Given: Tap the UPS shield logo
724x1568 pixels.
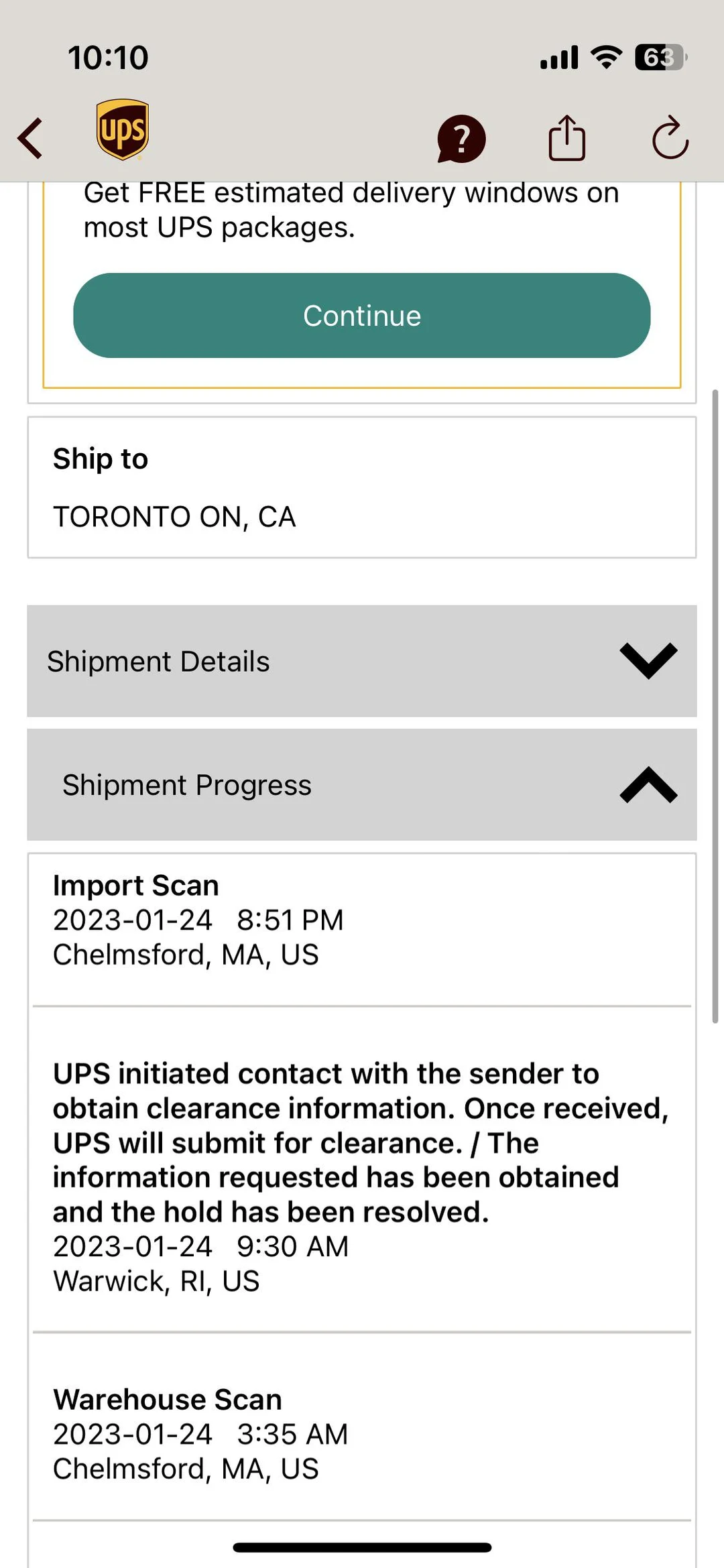Looking at the screenshot, I should (x=123, y=131).
